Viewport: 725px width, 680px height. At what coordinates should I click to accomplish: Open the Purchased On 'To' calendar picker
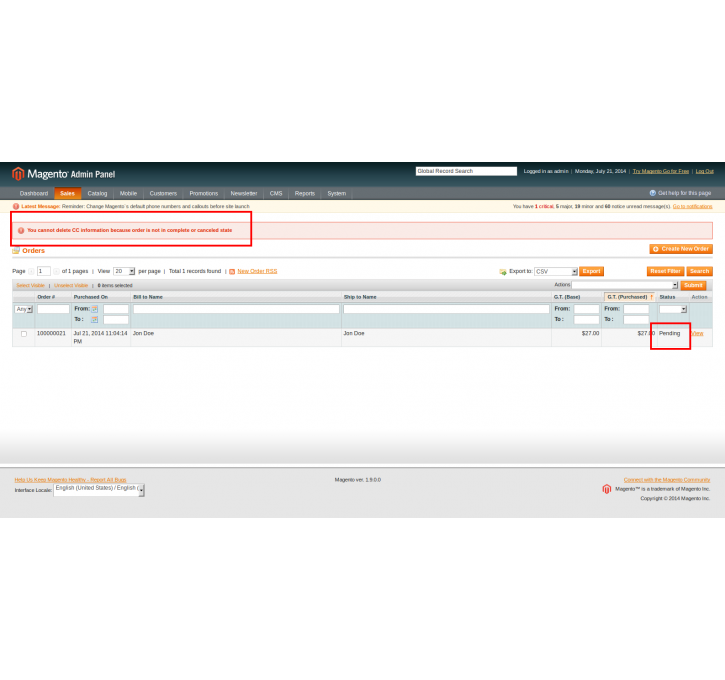(x=95, y=320)
